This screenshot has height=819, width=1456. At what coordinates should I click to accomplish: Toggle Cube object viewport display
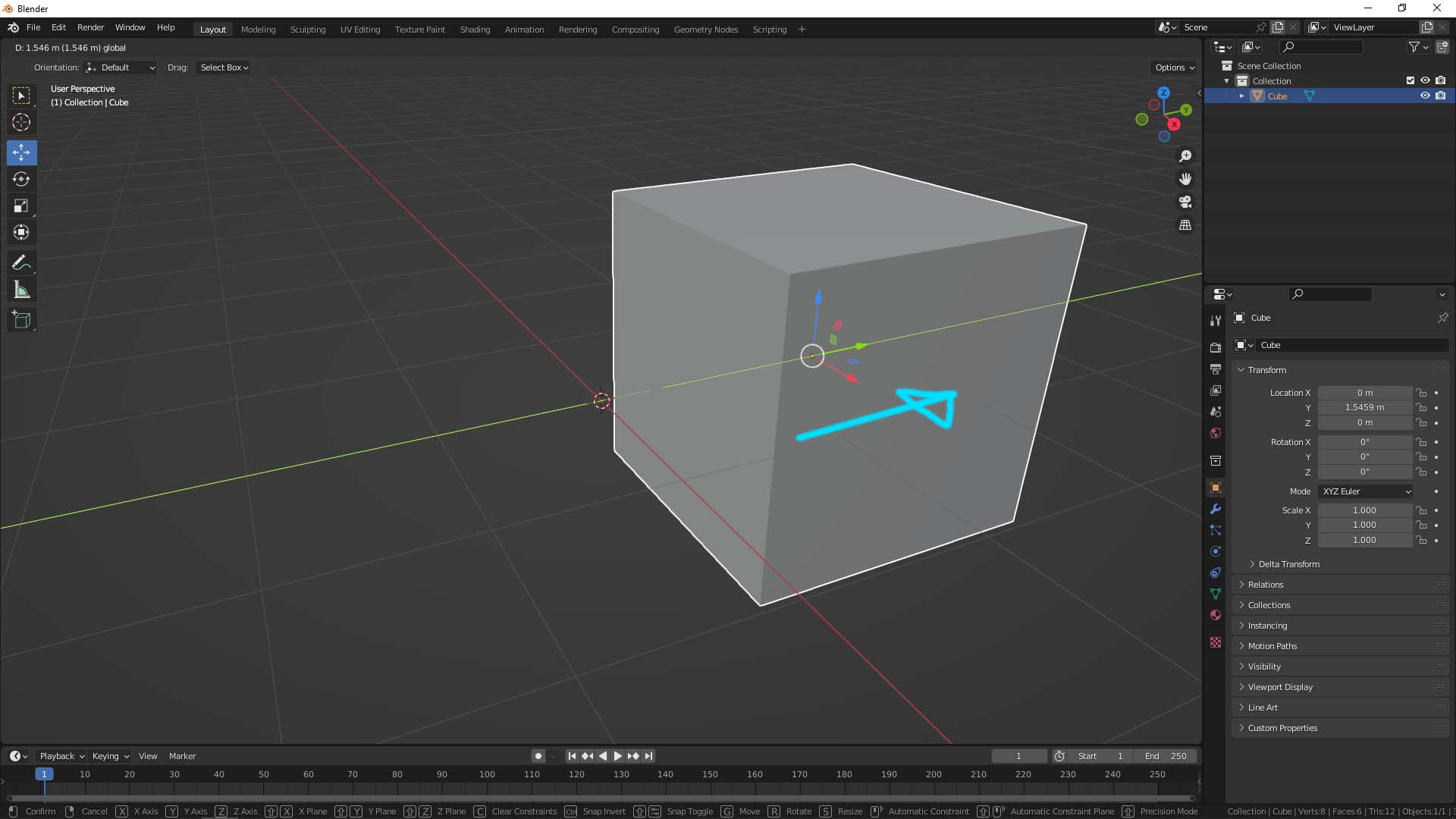pos(1424,95)
